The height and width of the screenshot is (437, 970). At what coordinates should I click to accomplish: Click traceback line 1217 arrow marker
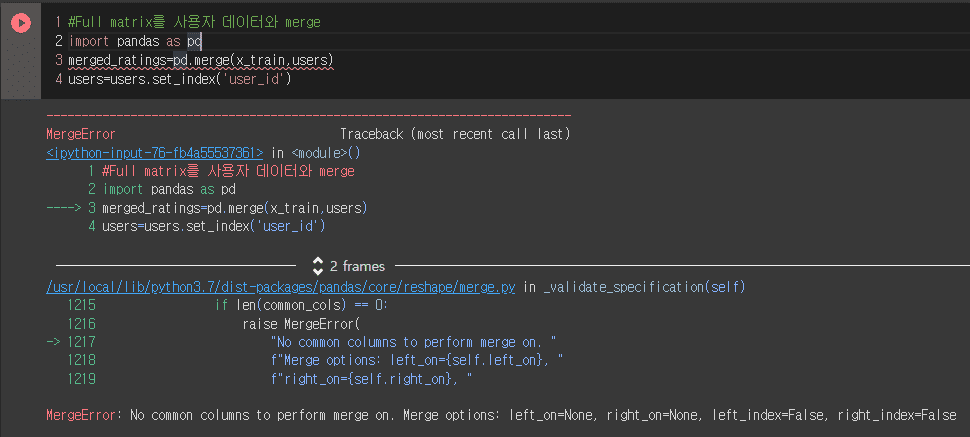[53, 342]
